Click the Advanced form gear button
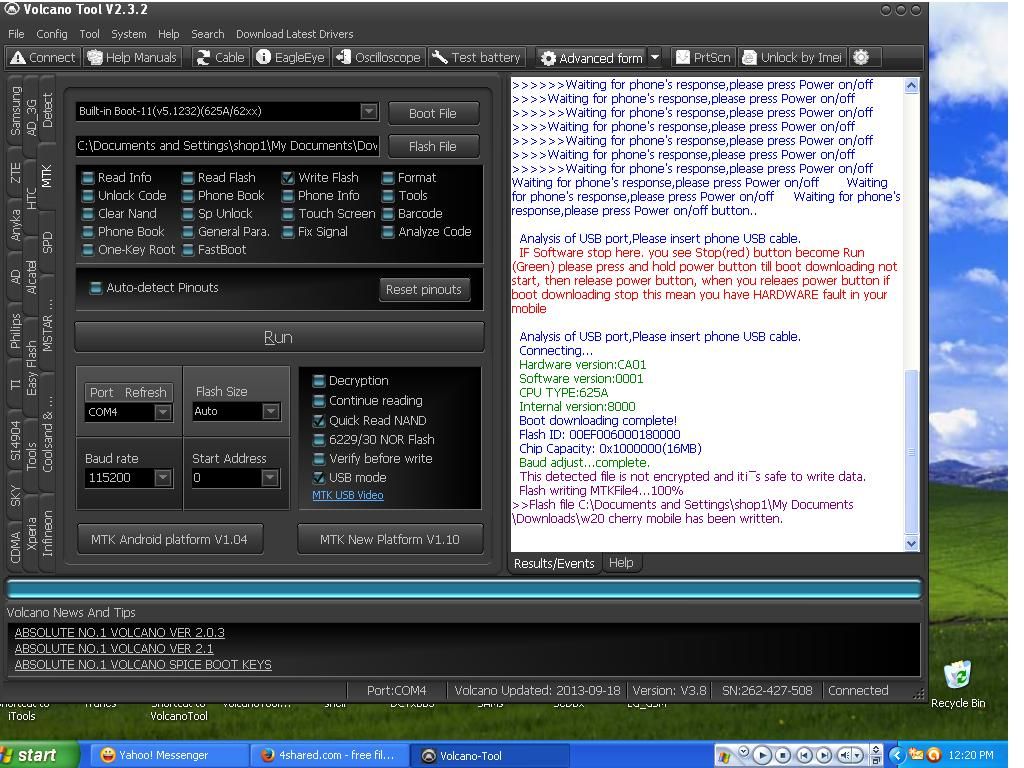The width and height of the screenshot is (1024, 768). [x=592, y=58]
